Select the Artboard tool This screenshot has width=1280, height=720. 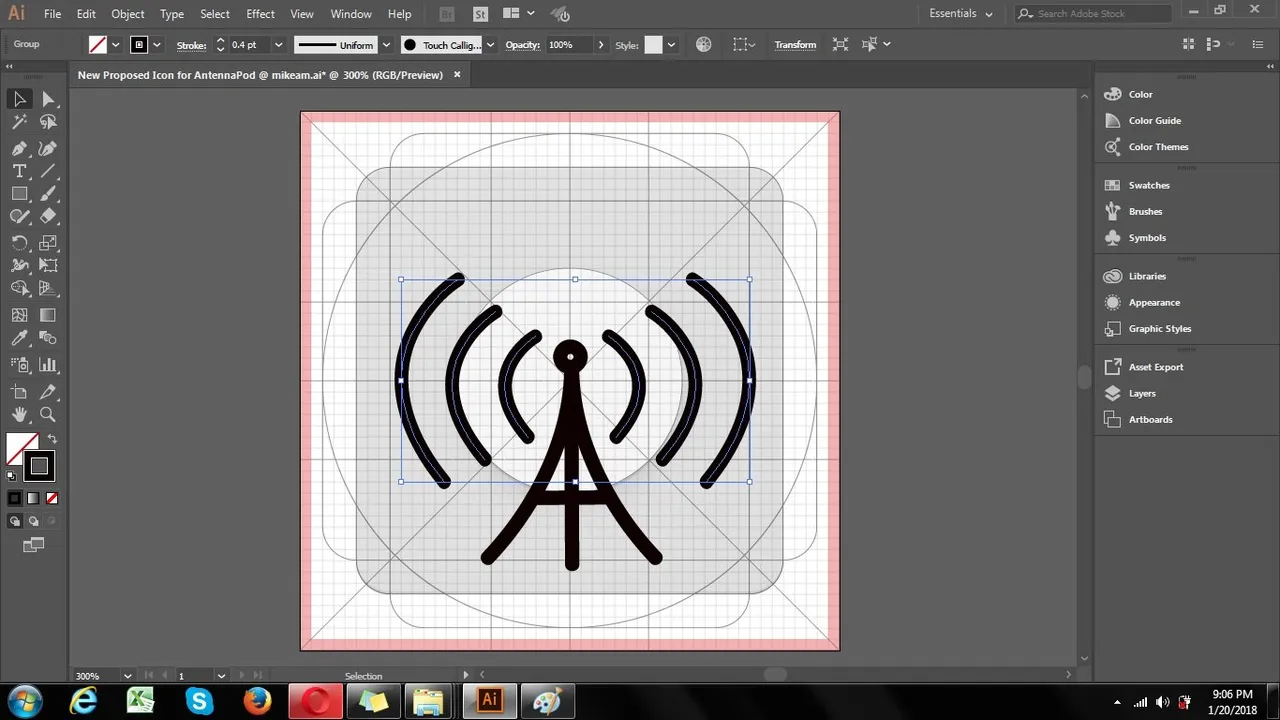19,391
